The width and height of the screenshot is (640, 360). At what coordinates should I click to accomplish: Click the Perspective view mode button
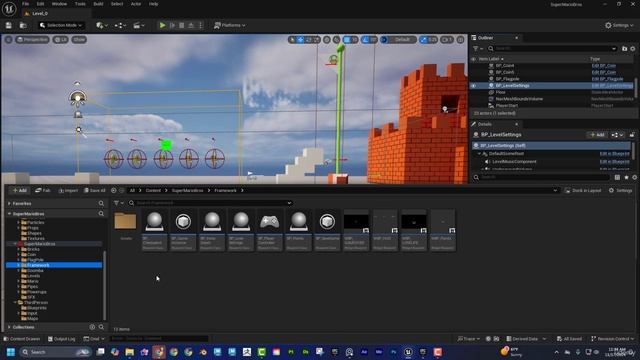[x=32, y=40]
